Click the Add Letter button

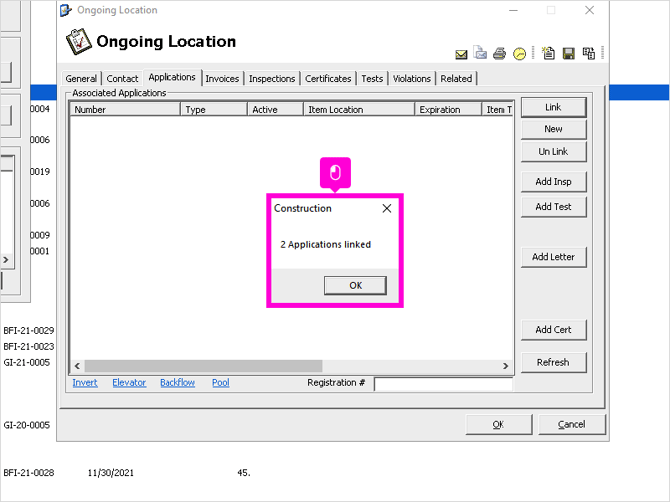click(553, 257)
